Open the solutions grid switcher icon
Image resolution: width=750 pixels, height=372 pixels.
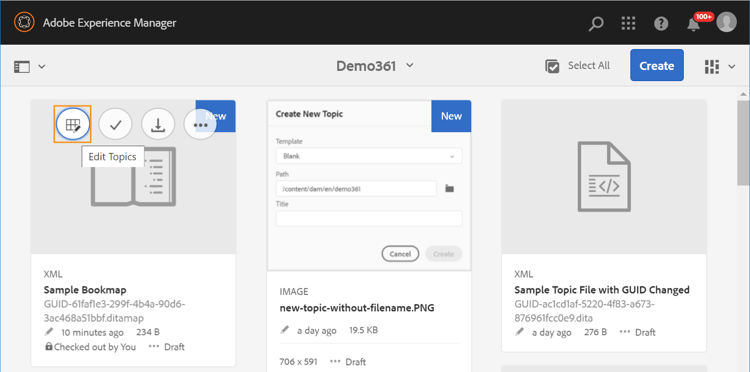[x=629, y=23]
